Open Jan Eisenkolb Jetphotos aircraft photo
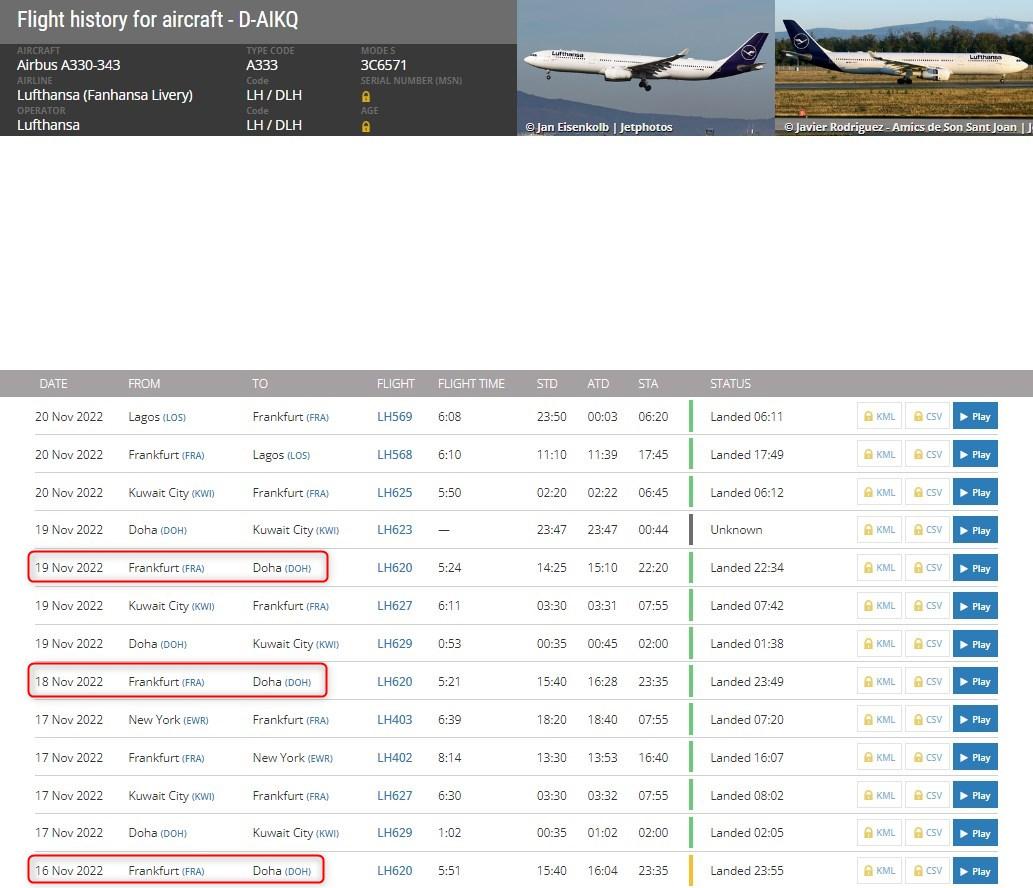The width and height of the screenshot is (1033, 888). tap(646, 68)
